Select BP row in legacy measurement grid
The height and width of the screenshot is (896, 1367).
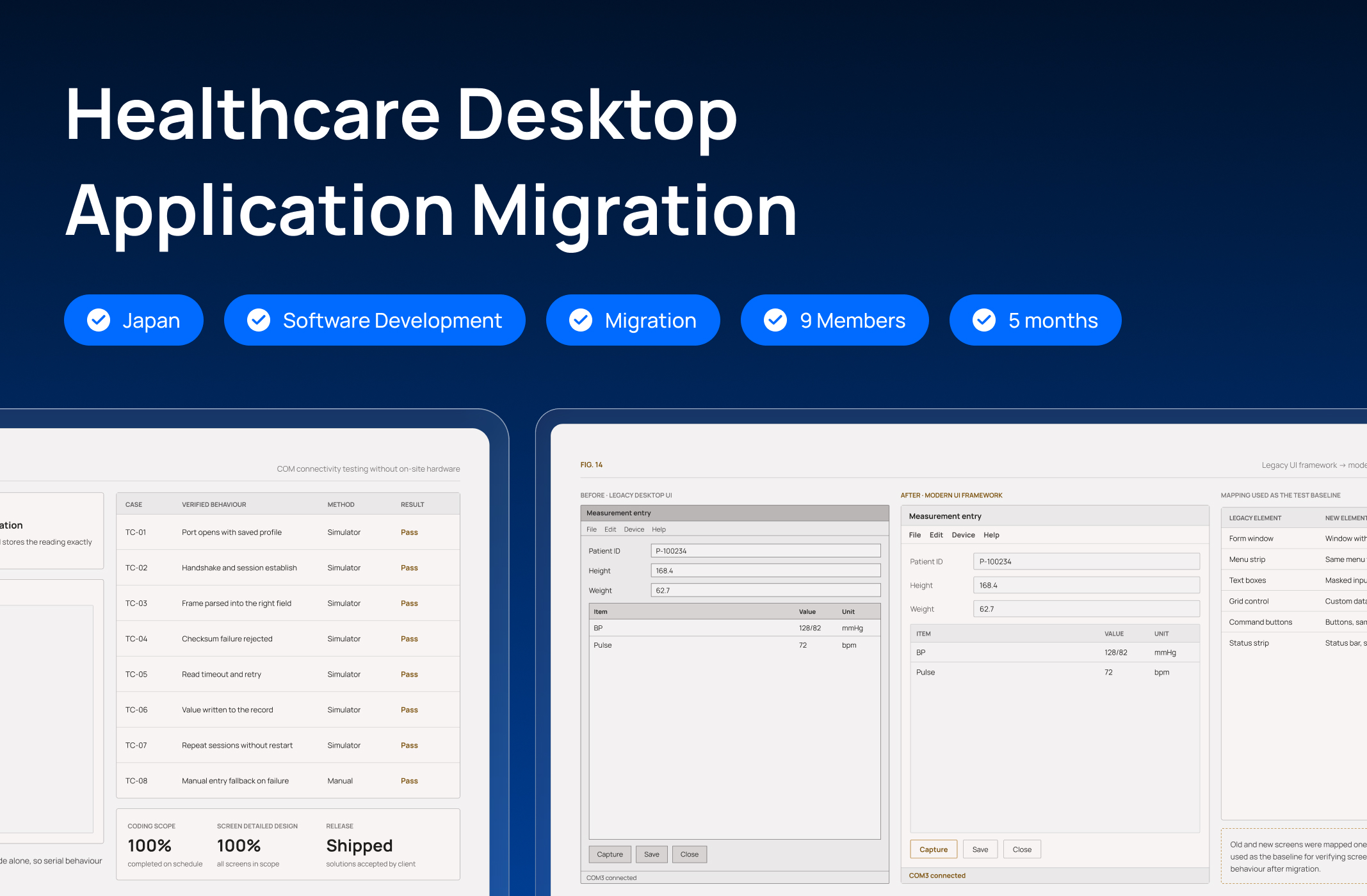click(734, 628)
